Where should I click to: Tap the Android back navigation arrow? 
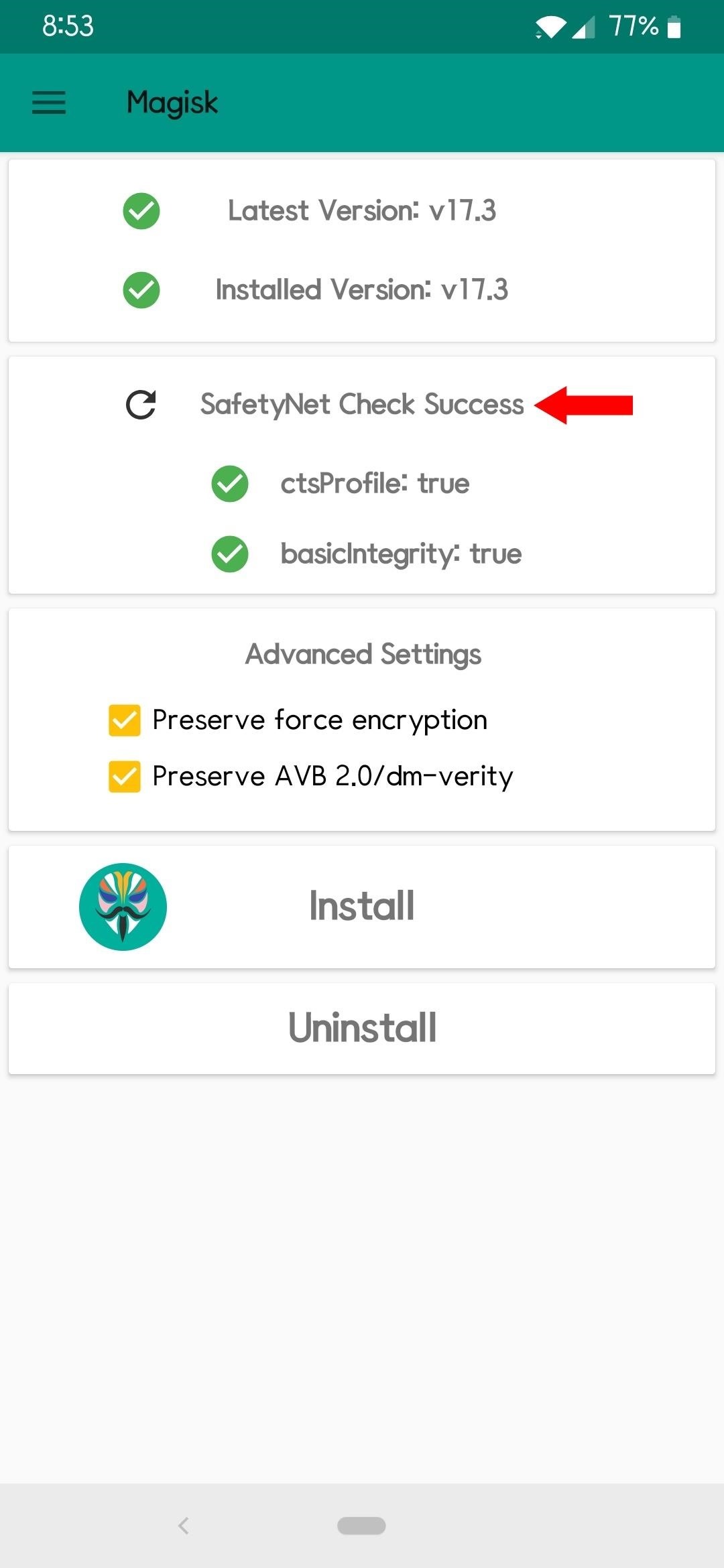tap(184, 1526)
